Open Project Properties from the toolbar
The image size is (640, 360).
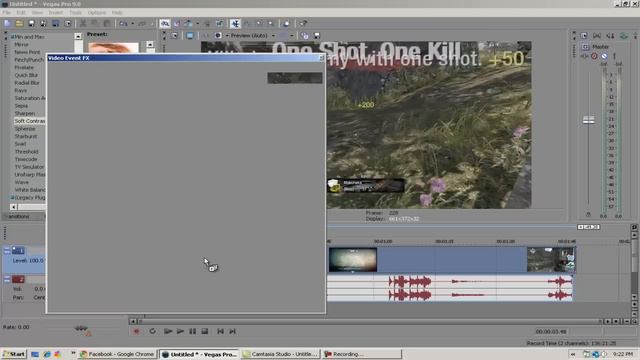point(68,24)
